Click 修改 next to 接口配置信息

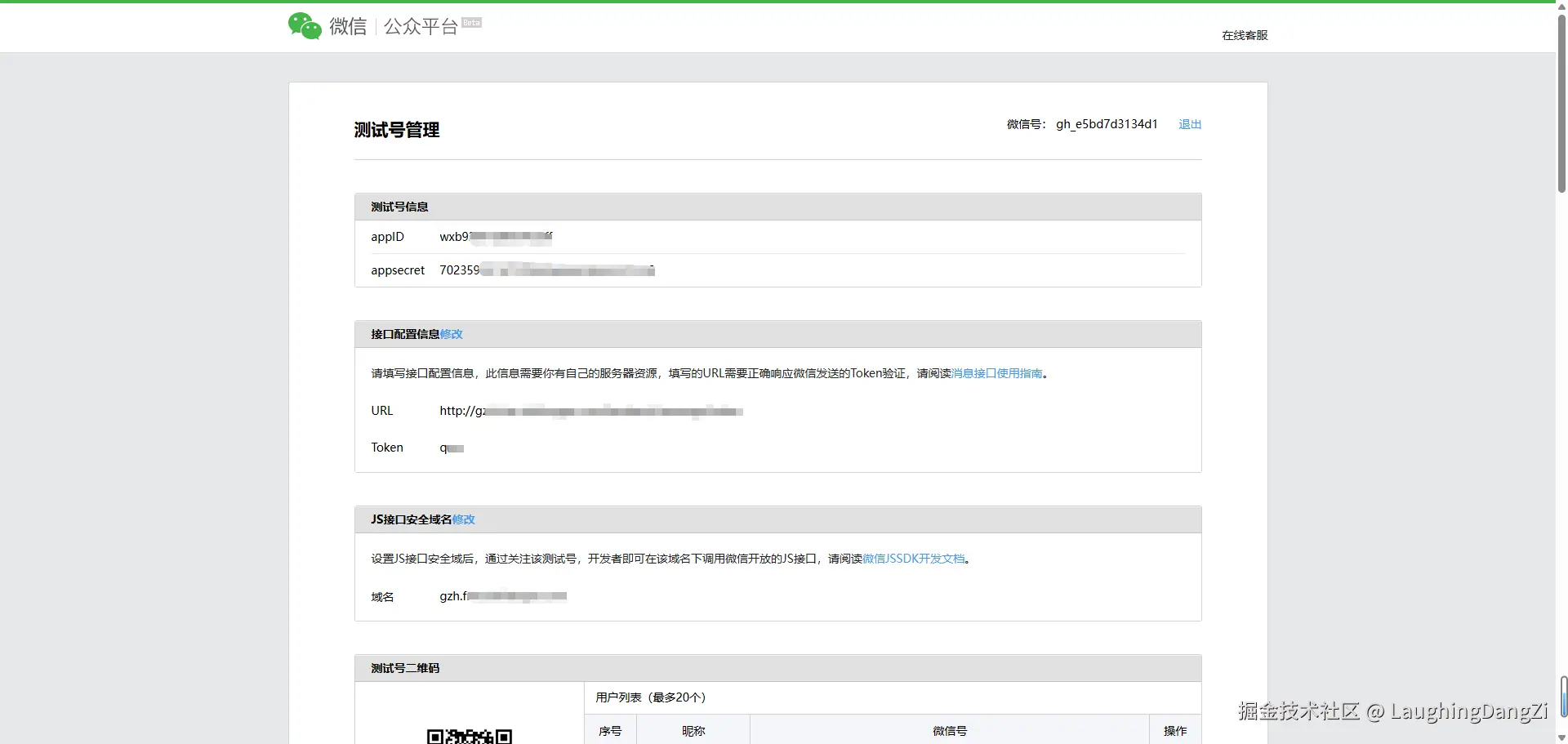pyautogui.click(x=452, y=334)
